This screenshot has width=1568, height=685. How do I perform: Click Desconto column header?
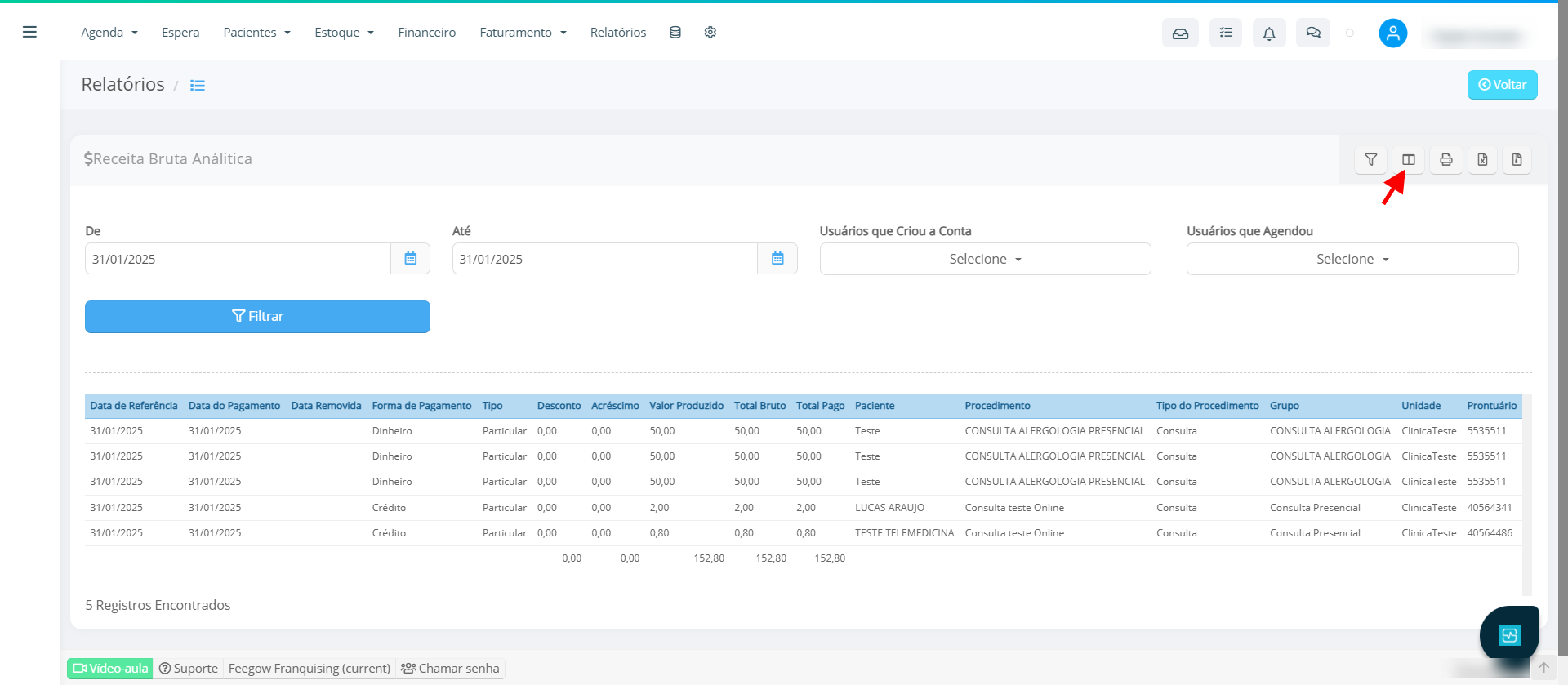click(x=559, y=406)
